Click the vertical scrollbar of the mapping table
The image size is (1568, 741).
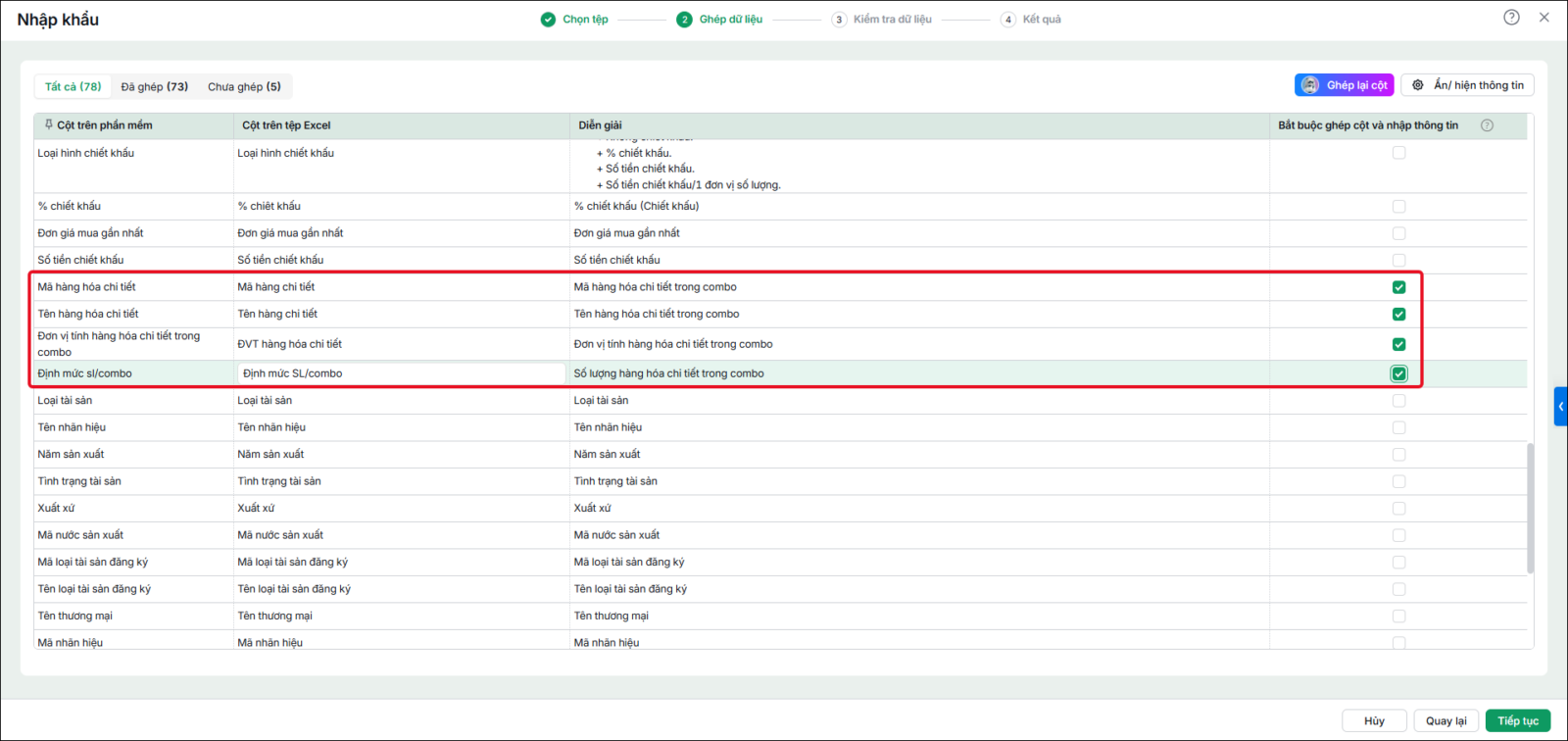(1530, 508)
